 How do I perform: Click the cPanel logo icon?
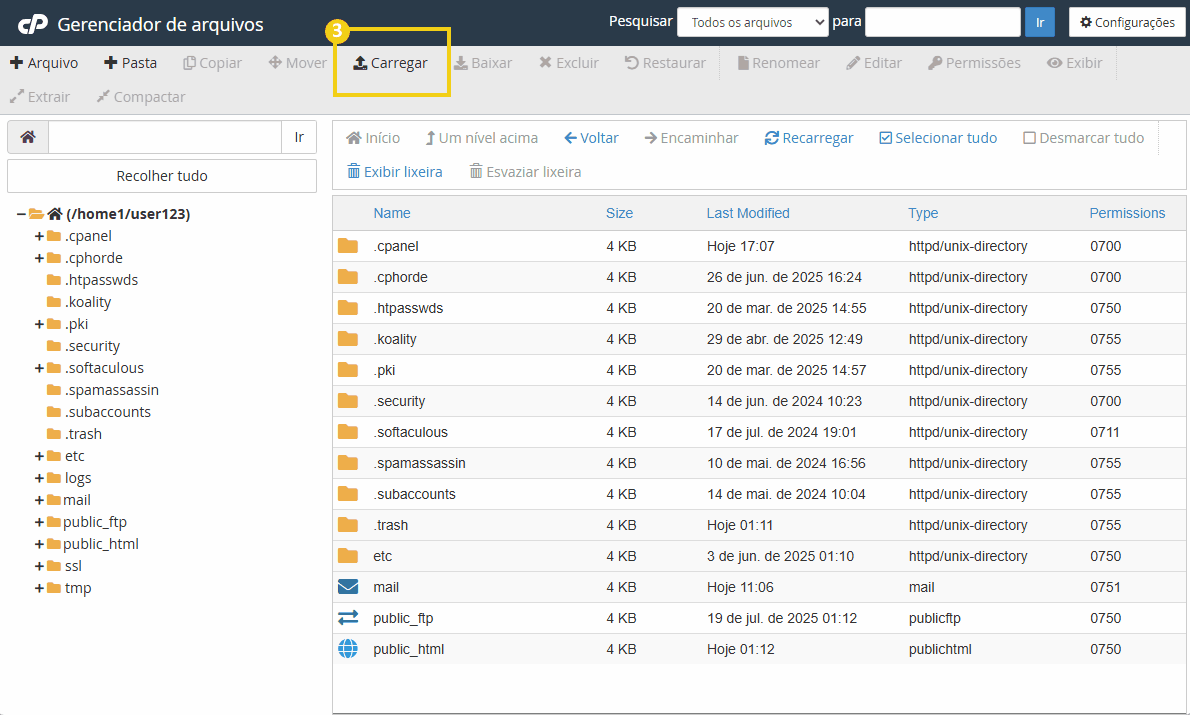pos(33,24)
